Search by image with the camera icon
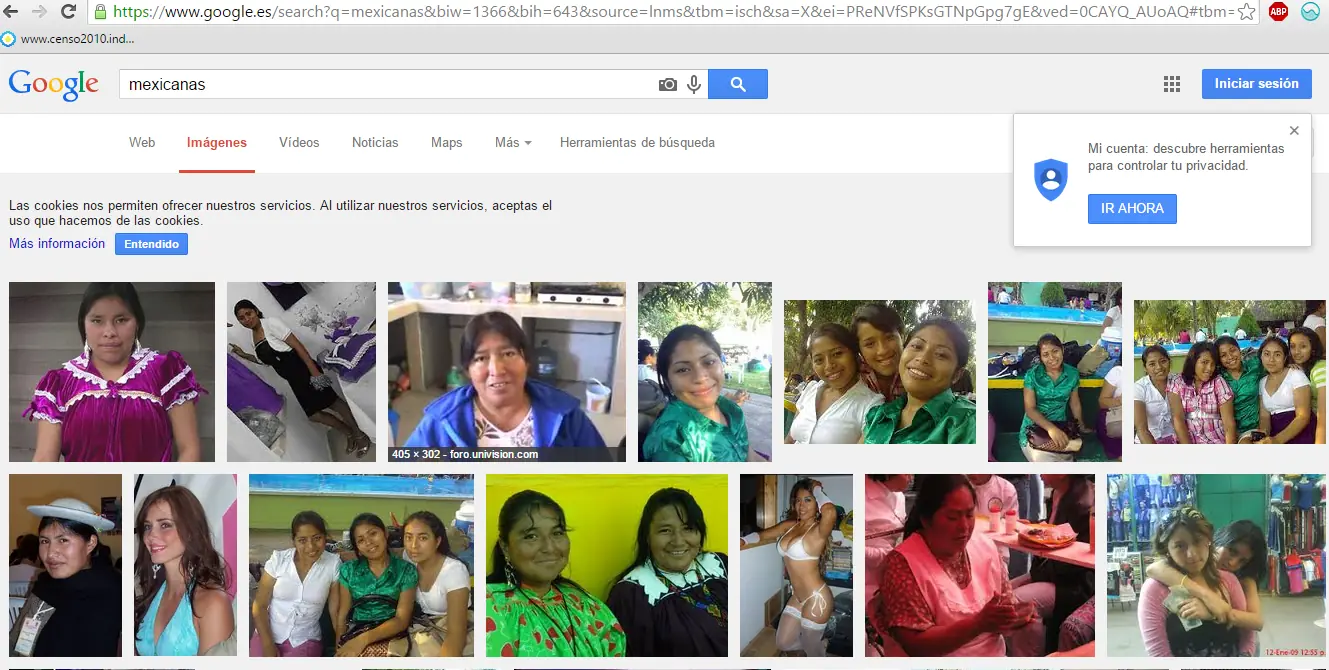The height and width of the screenshot is (670, 1329). tap(668, 85)
